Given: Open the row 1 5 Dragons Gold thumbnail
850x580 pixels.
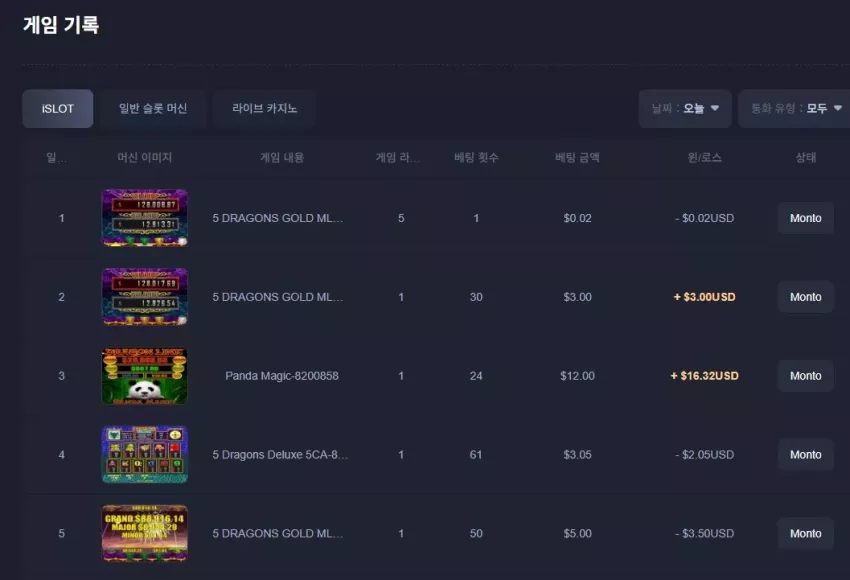Looking at the screenshot, I should (x=145, y=218).
